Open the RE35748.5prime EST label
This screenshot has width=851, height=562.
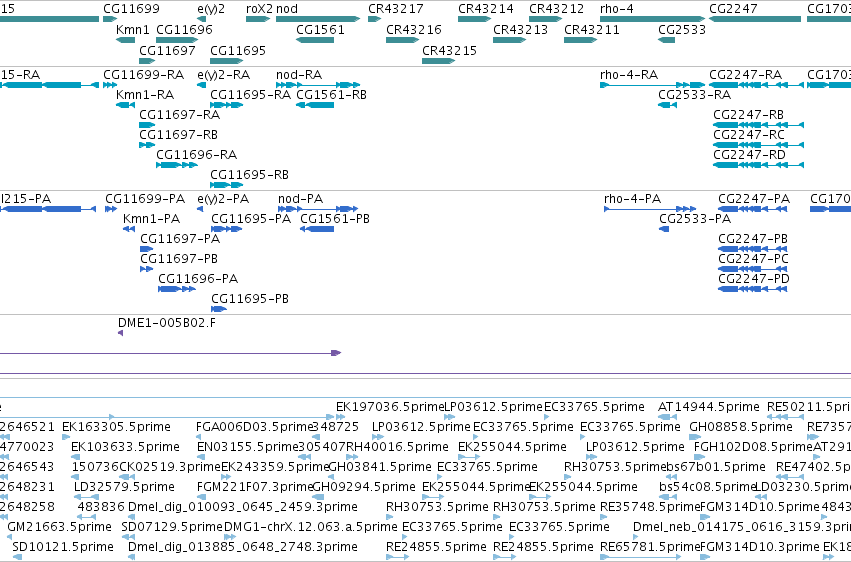click(650, 507)
